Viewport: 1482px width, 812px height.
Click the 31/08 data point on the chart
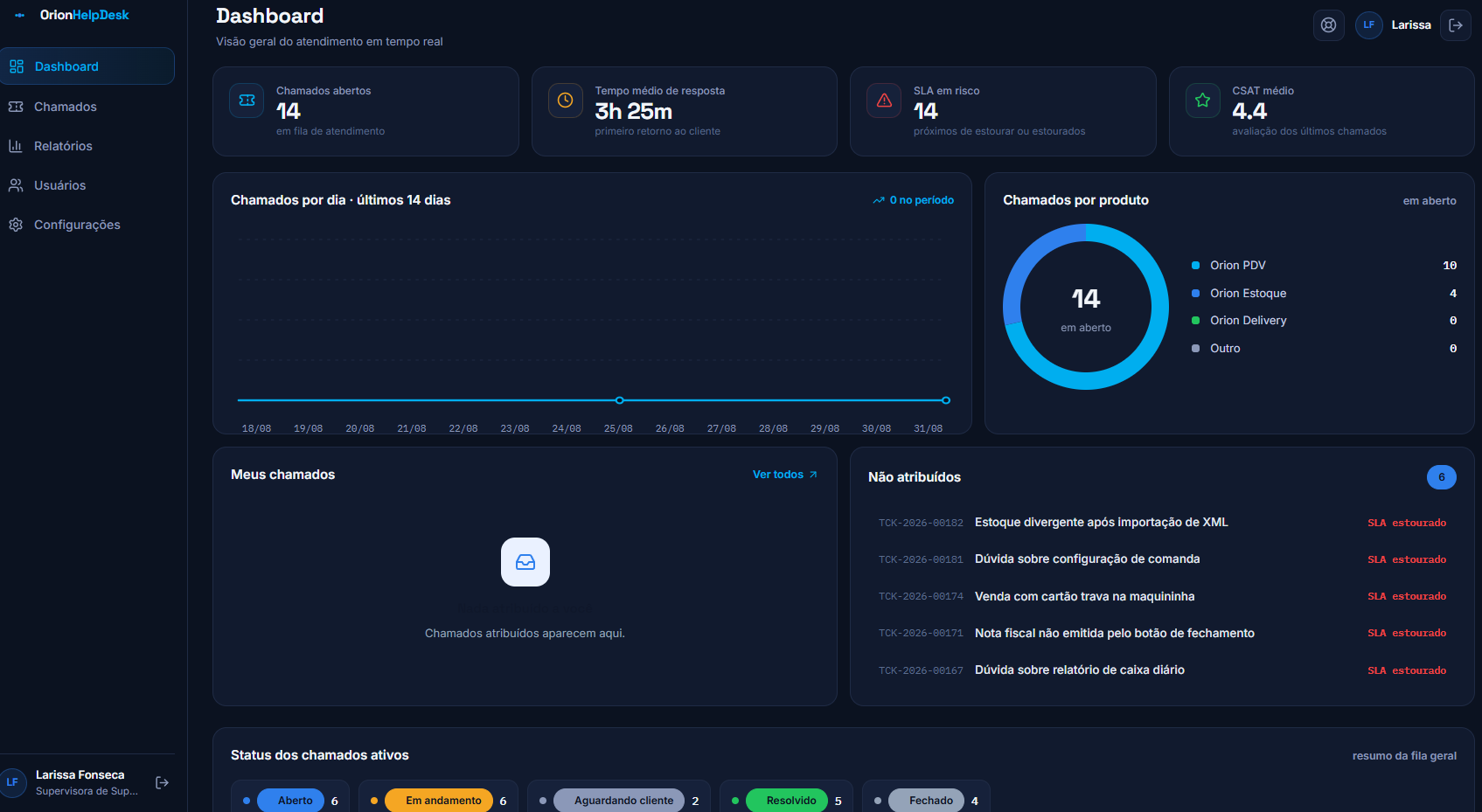[x=946, y=400]
